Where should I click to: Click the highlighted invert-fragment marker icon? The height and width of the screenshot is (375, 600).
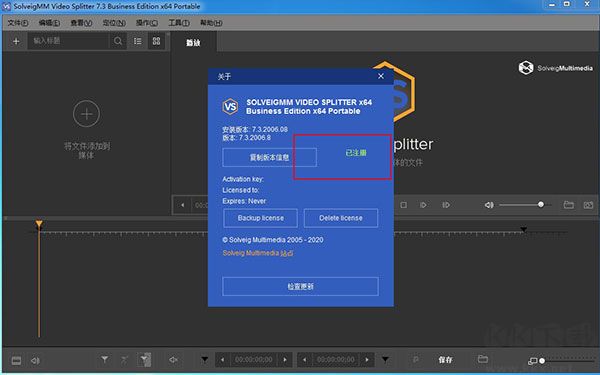click(x=145, y=359)
